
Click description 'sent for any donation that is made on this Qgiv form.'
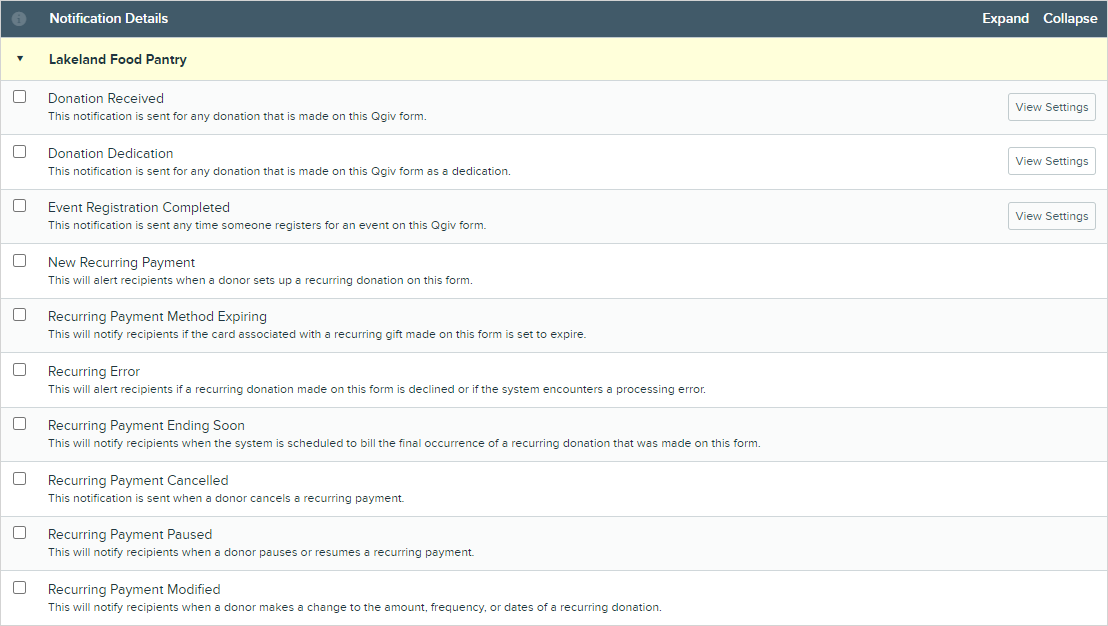click(237, 116)
